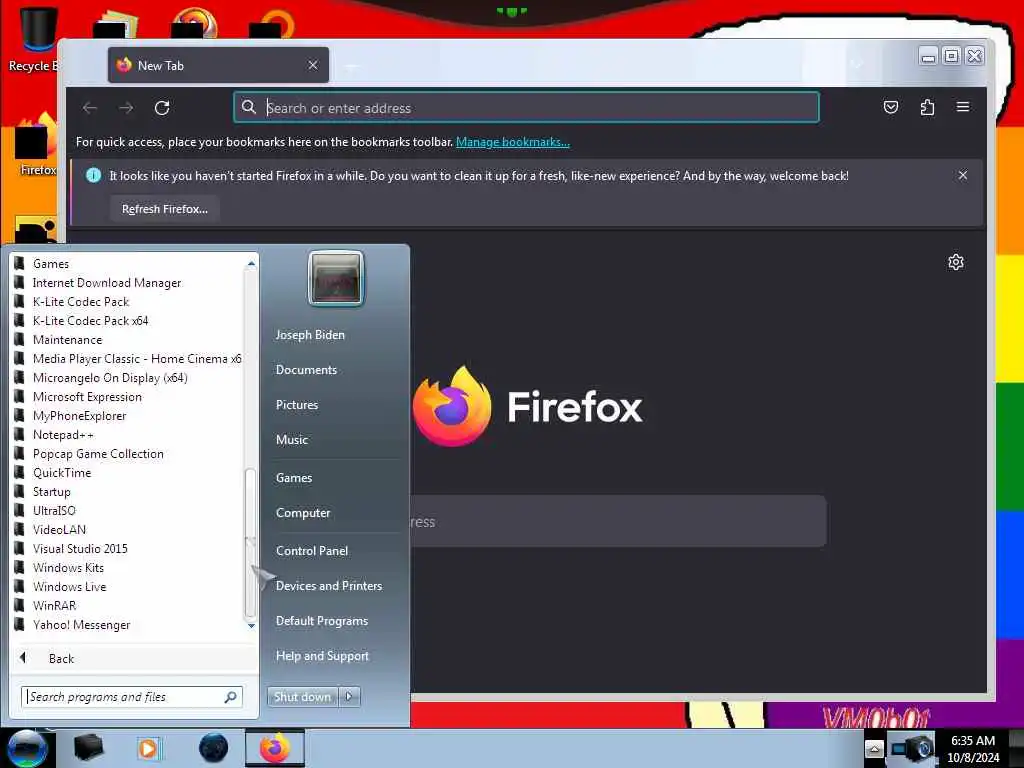Click the Firefox taskbar button
This screenshot has height=768, width=1024.
(275, 748)
